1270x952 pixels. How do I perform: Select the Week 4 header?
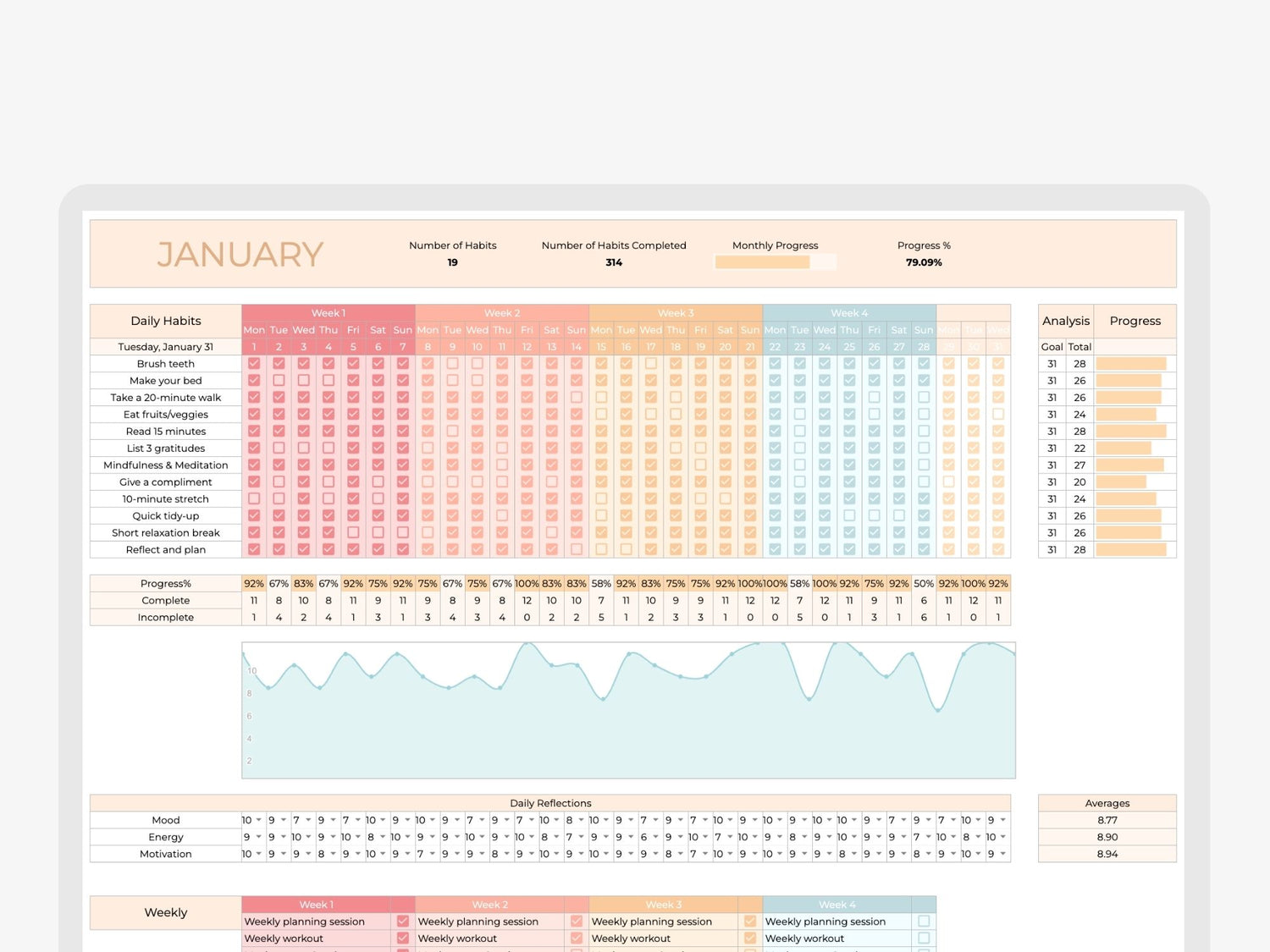pyautogui.click(x=849, y=313)
